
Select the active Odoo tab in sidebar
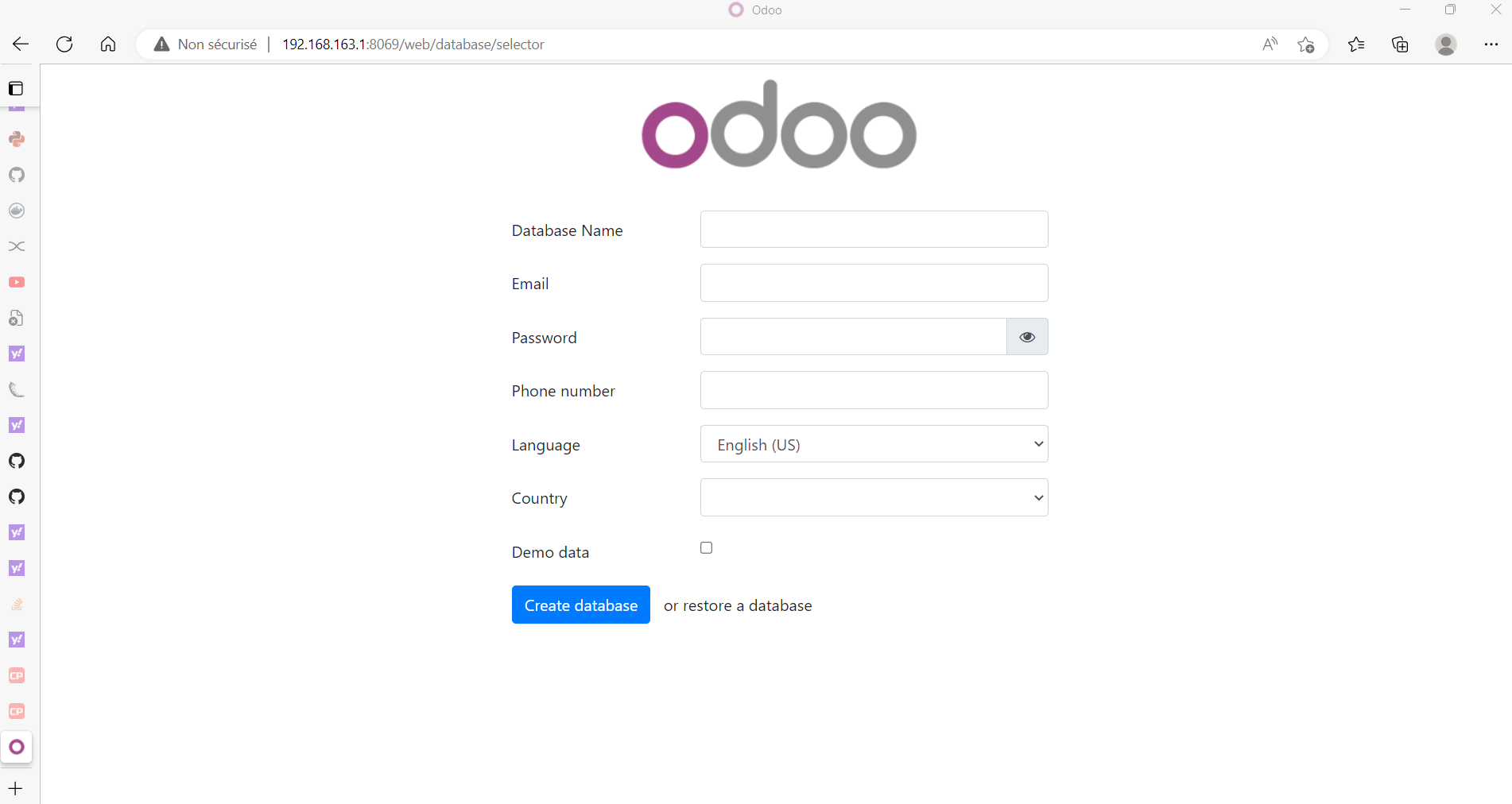16,747
